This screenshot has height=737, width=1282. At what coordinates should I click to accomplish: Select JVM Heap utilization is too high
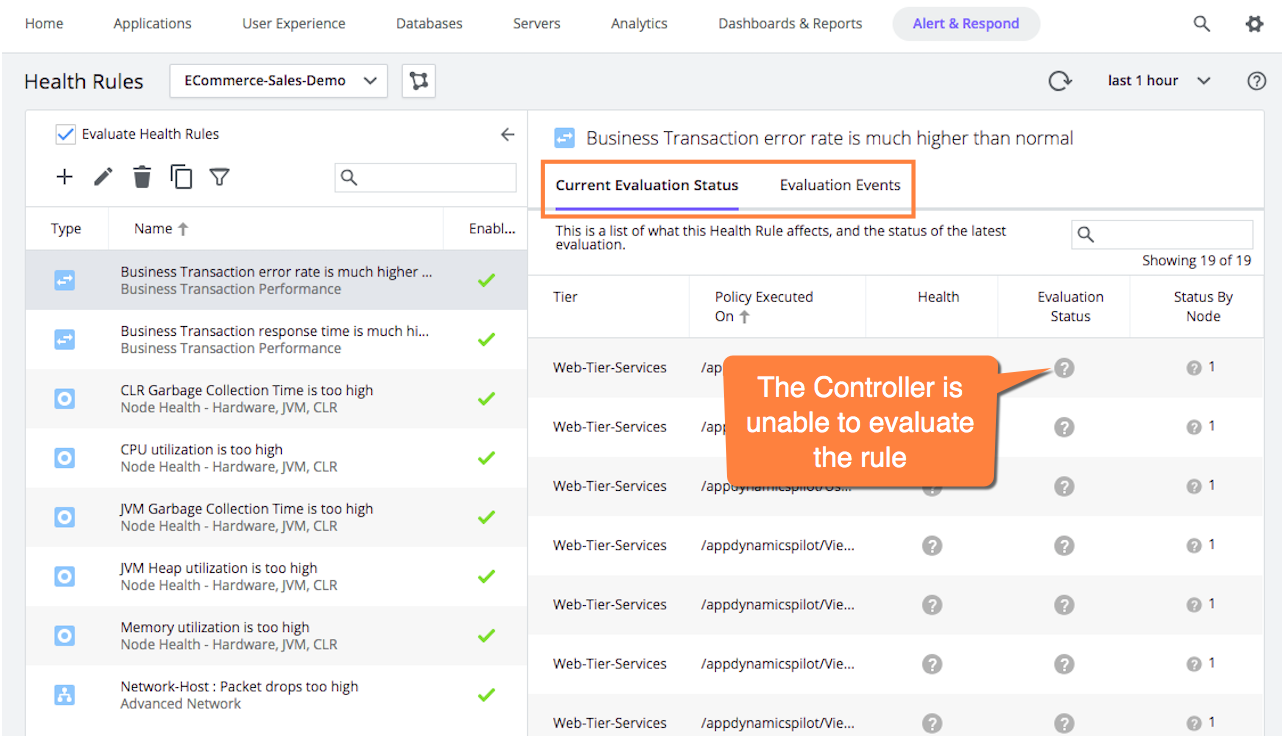point(276,576)
